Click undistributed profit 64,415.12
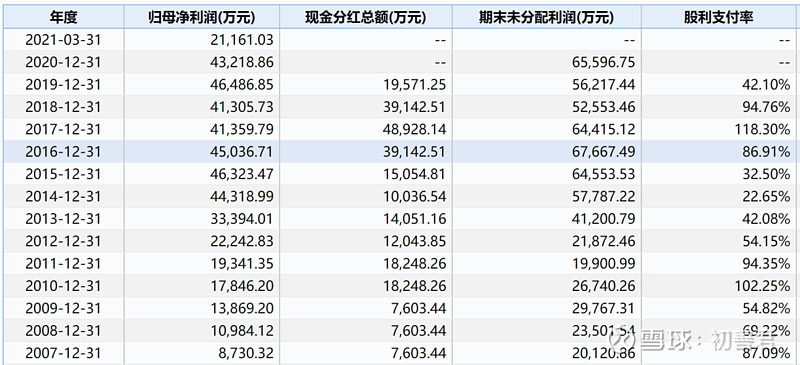Image resolution: width=800 pixels, height=365 pixels. 604,130
